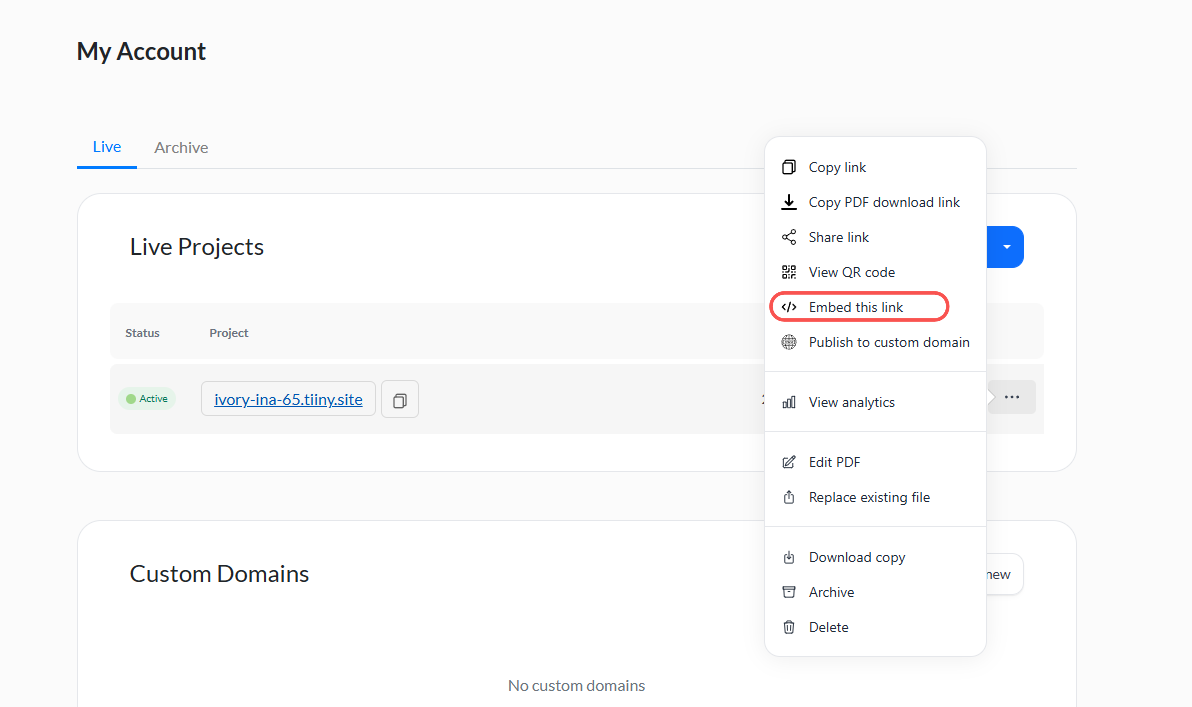Copy project link using icon beside ivory-ina-65
1192x707 pixels.
[400, 400]
